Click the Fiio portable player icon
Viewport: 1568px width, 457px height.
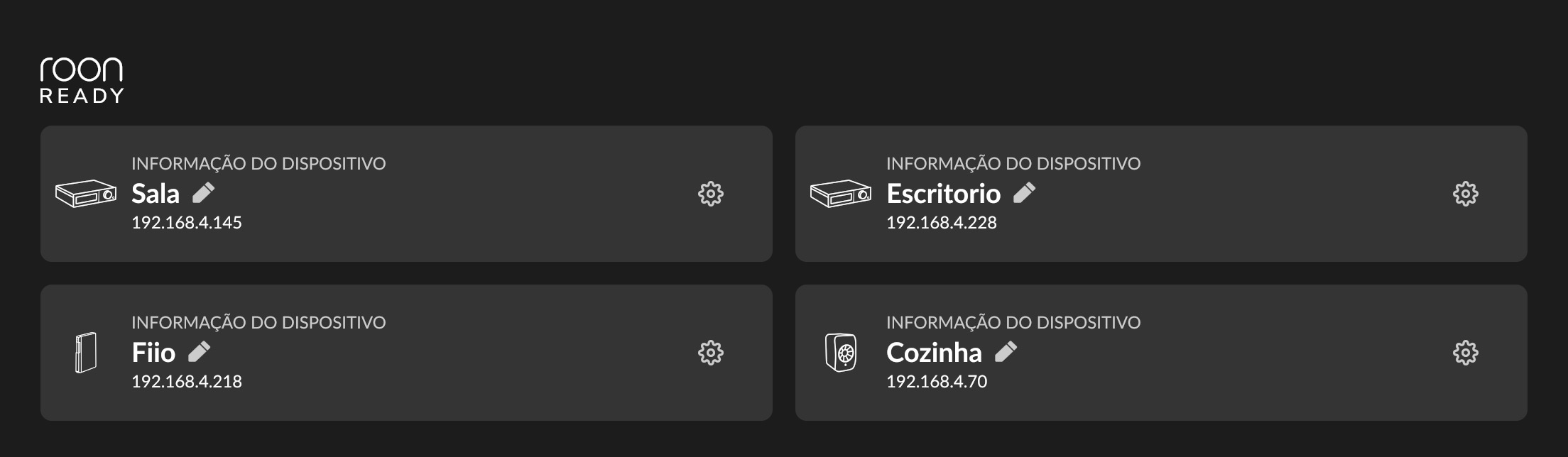[x=85, y=352]
